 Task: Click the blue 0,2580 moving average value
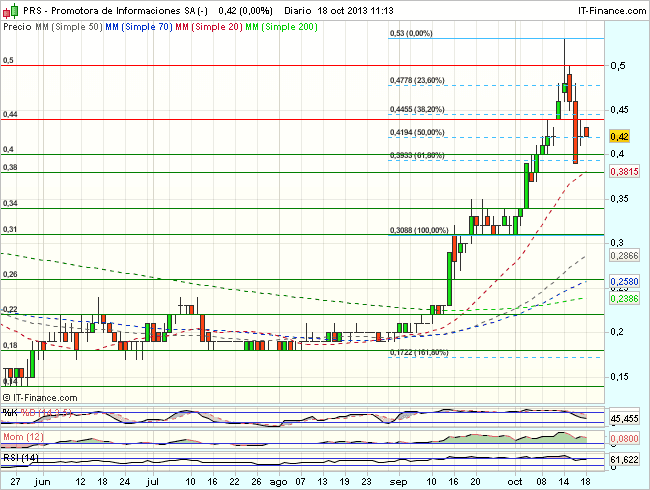click(x=624, y=281)
